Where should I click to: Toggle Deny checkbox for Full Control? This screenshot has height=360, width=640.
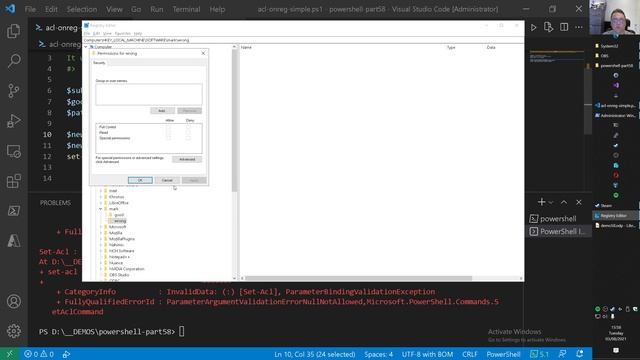pyautogui.click(x=188, y=127)
